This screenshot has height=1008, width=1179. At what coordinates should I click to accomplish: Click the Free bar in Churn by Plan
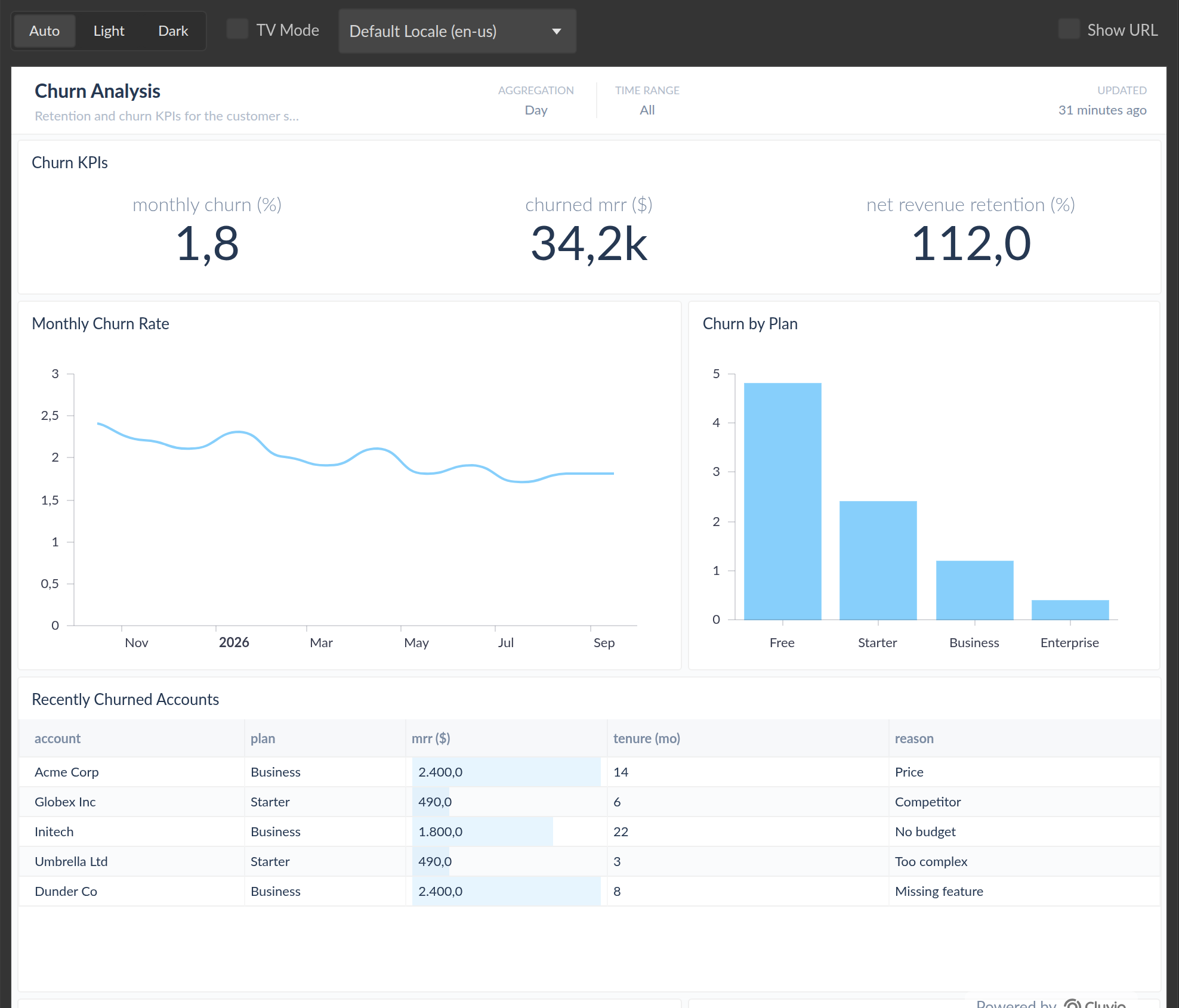click(782, 501)
